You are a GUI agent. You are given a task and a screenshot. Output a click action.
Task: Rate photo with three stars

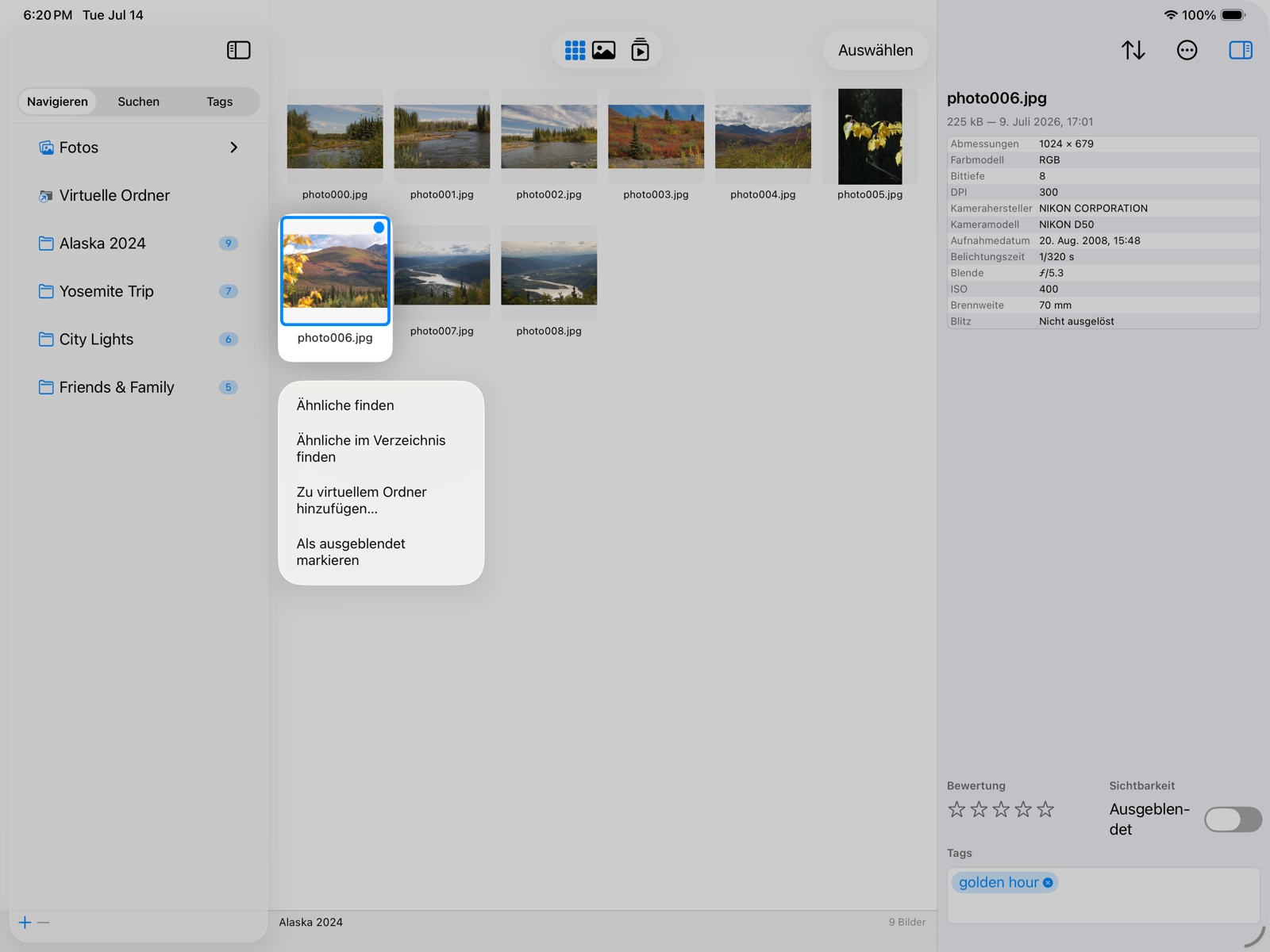point(1001,809)
